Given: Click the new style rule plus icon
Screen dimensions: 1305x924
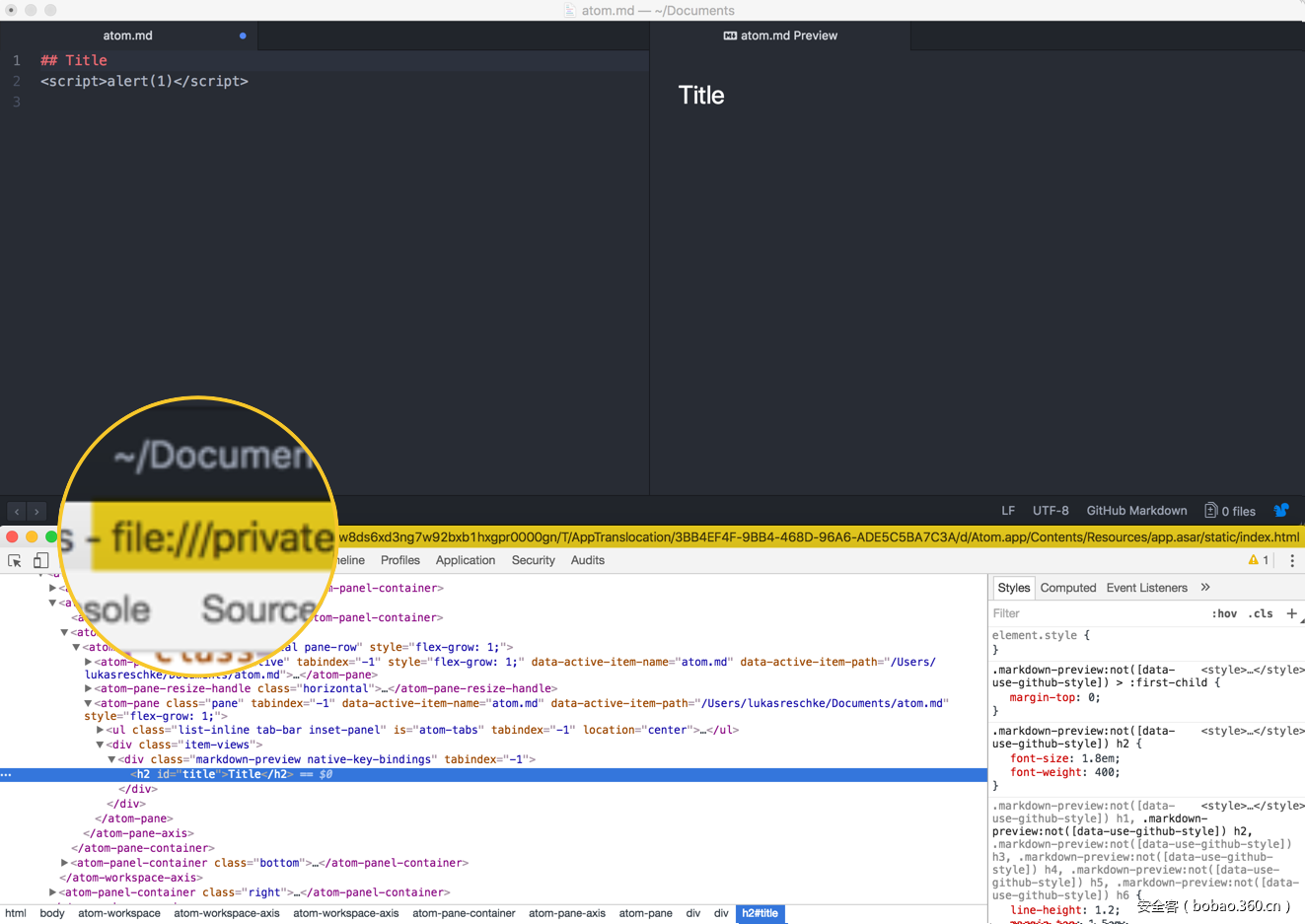Looking at the screenshot, I should point(1291,613).
